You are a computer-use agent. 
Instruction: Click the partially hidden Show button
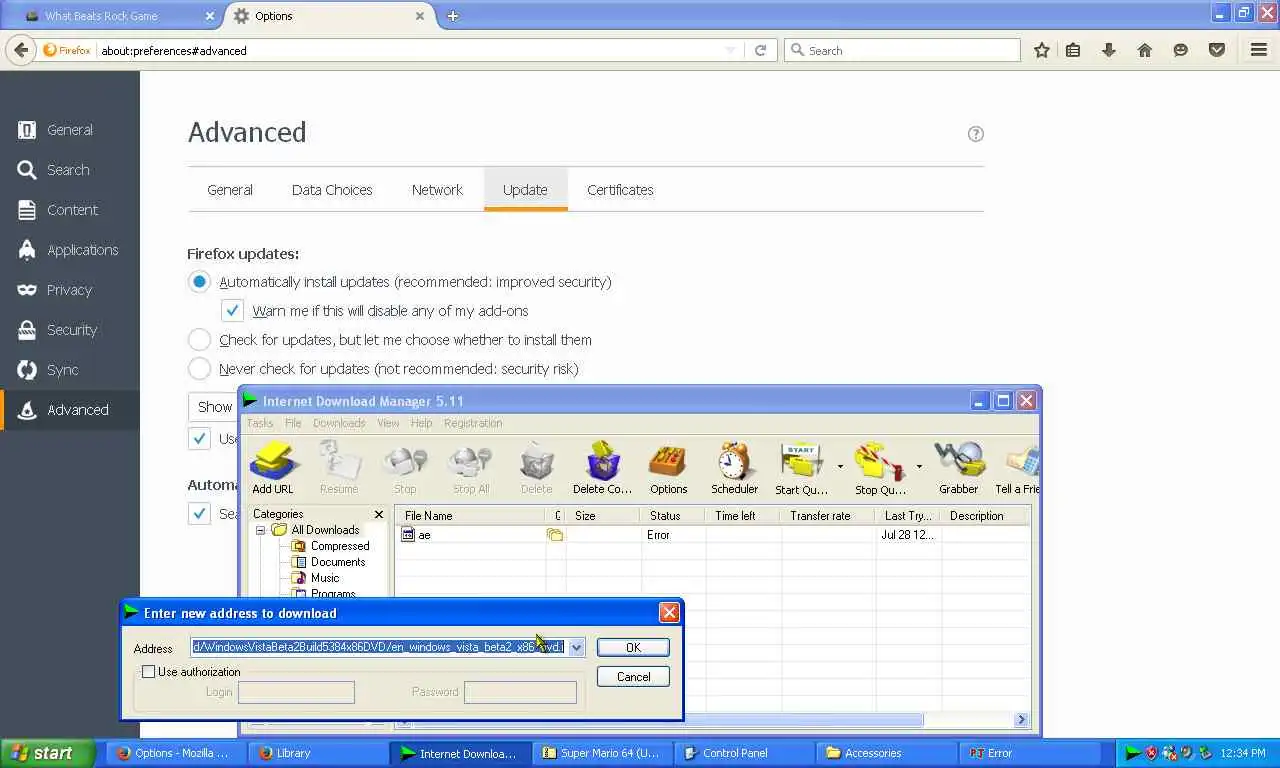(213, 406)
